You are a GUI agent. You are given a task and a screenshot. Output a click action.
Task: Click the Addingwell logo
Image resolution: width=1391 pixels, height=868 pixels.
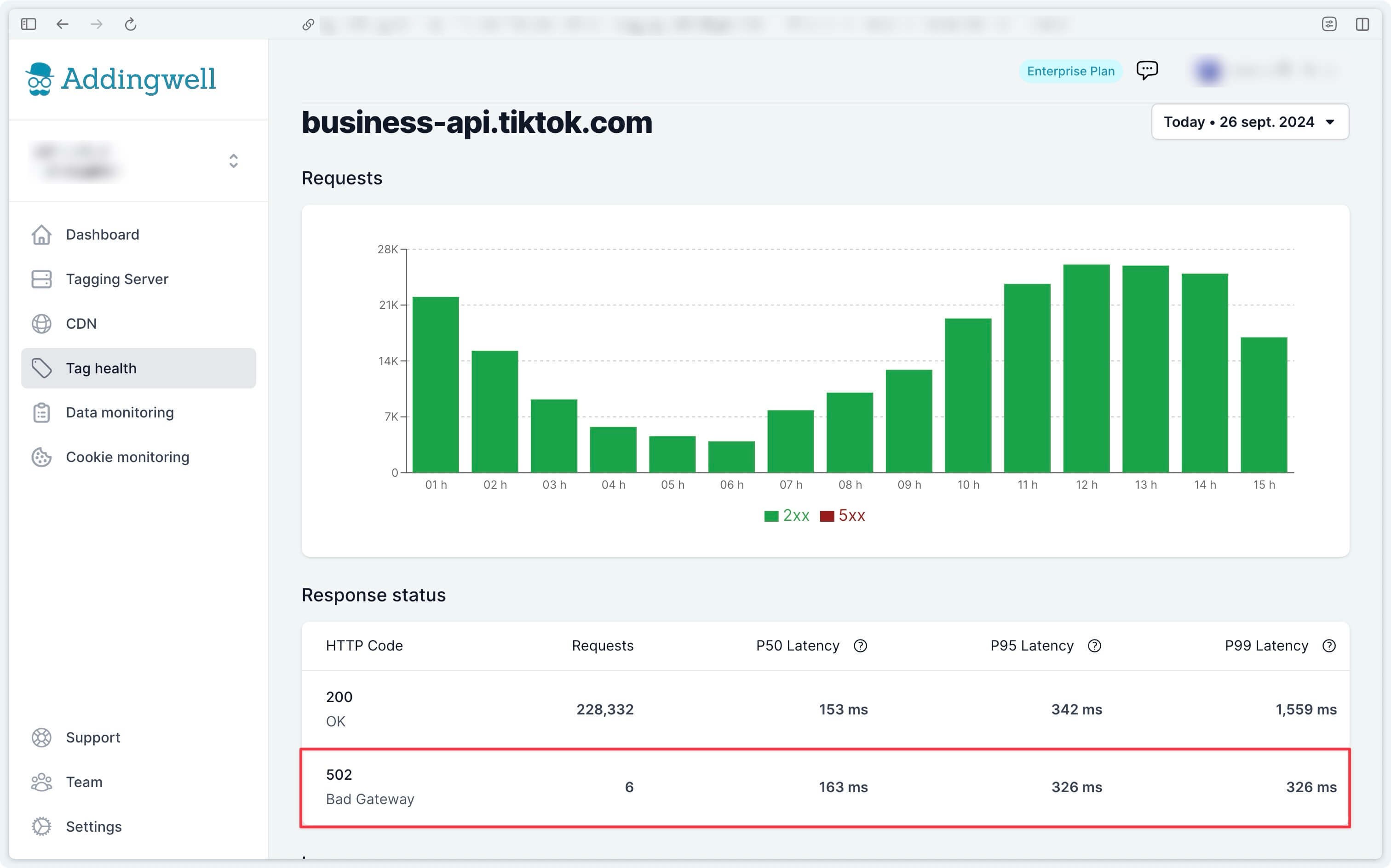point(121,79)
